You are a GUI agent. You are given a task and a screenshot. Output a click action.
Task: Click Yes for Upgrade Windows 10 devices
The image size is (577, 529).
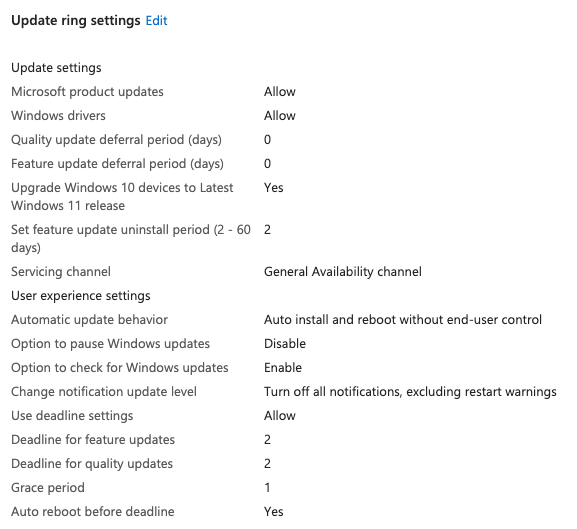273,188
